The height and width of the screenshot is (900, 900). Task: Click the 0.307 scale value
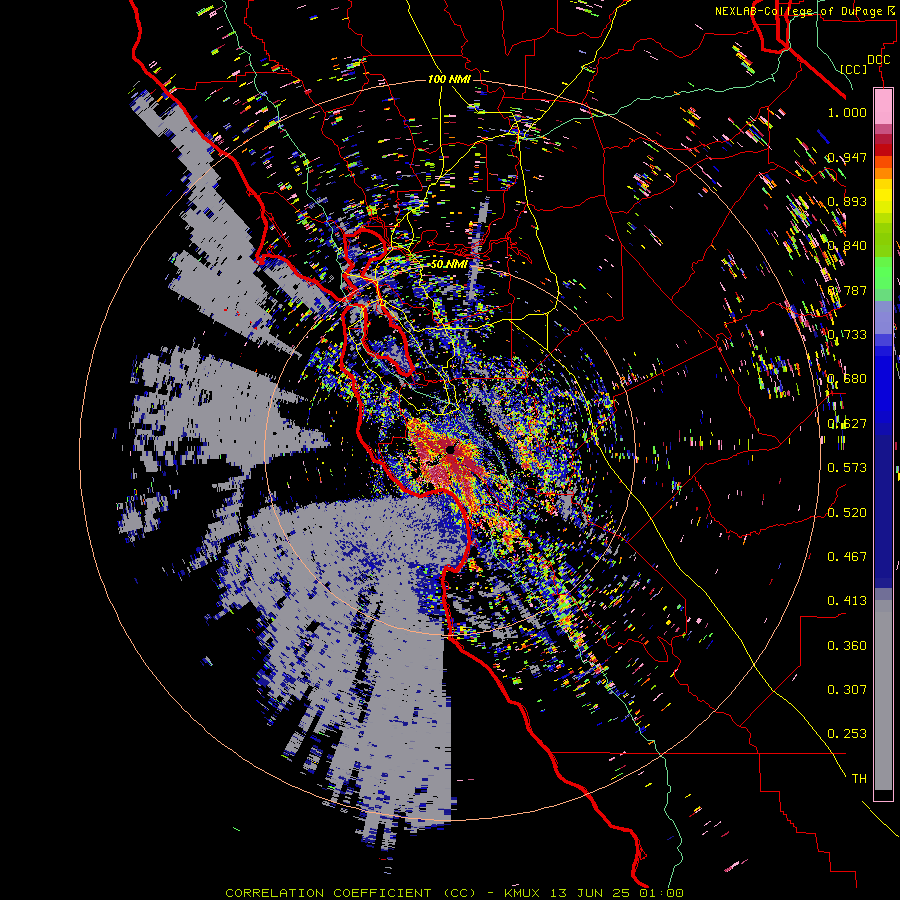pyautogui.click(x=847, y=689)
